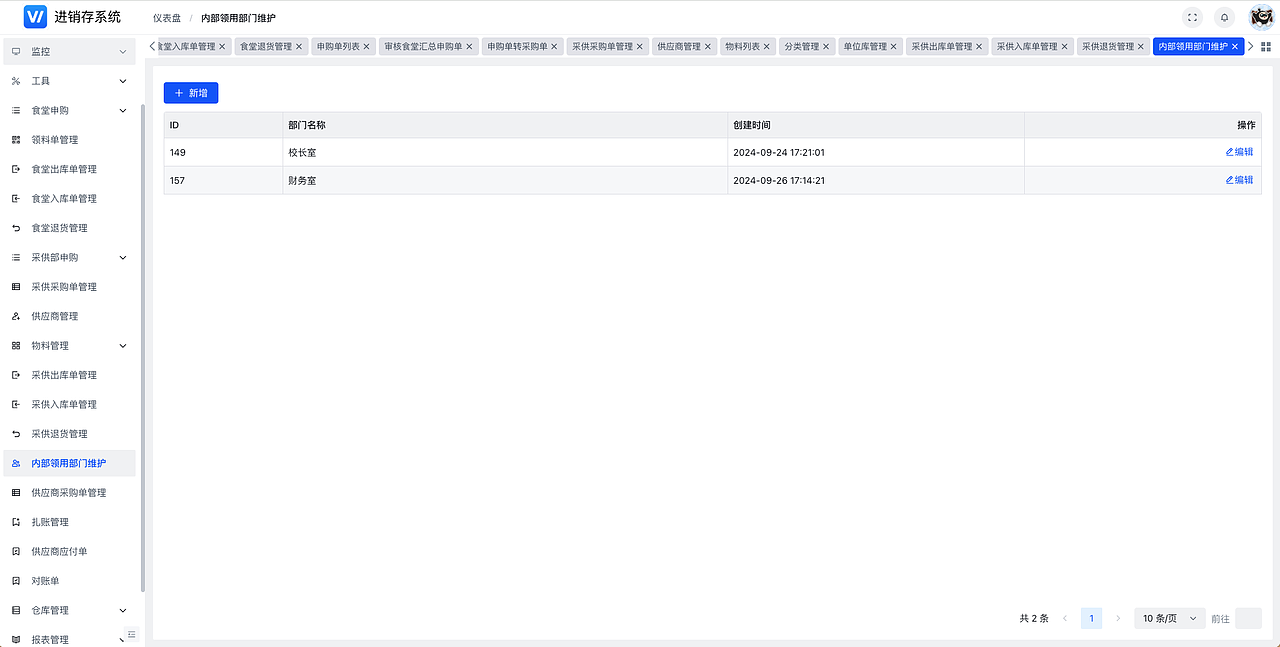Open the 10条/页 page size dropdown
Image resolution: width=1280 pixels, height=647 pixels.
coord(1170,618)
